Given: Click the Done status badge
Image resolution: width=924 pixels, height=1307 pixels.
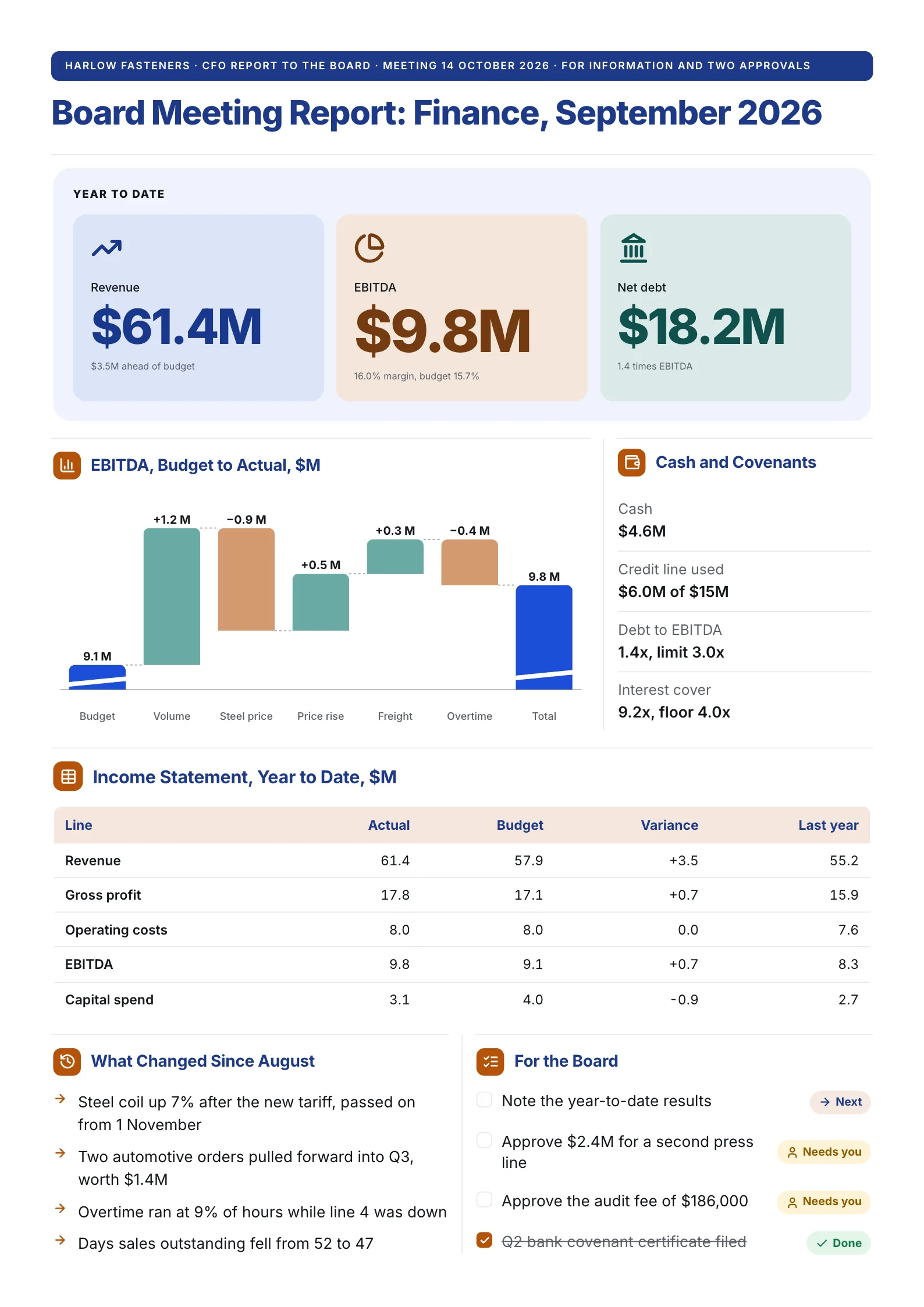Looking at the screenshot, I should pos(838,1243).
